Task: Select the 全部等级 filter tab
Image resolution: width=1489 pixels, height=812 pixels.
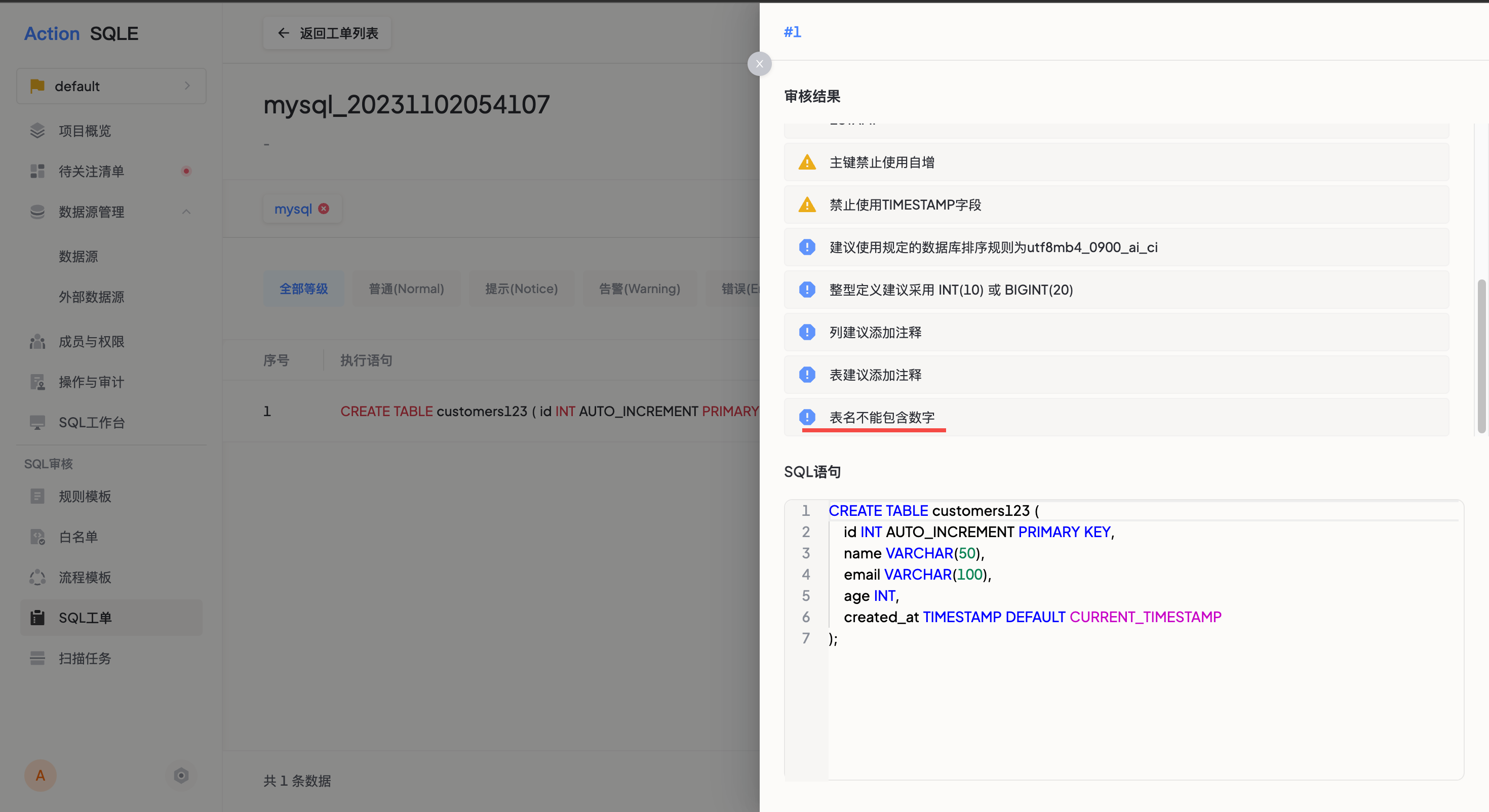Action: tap(303, 289)
